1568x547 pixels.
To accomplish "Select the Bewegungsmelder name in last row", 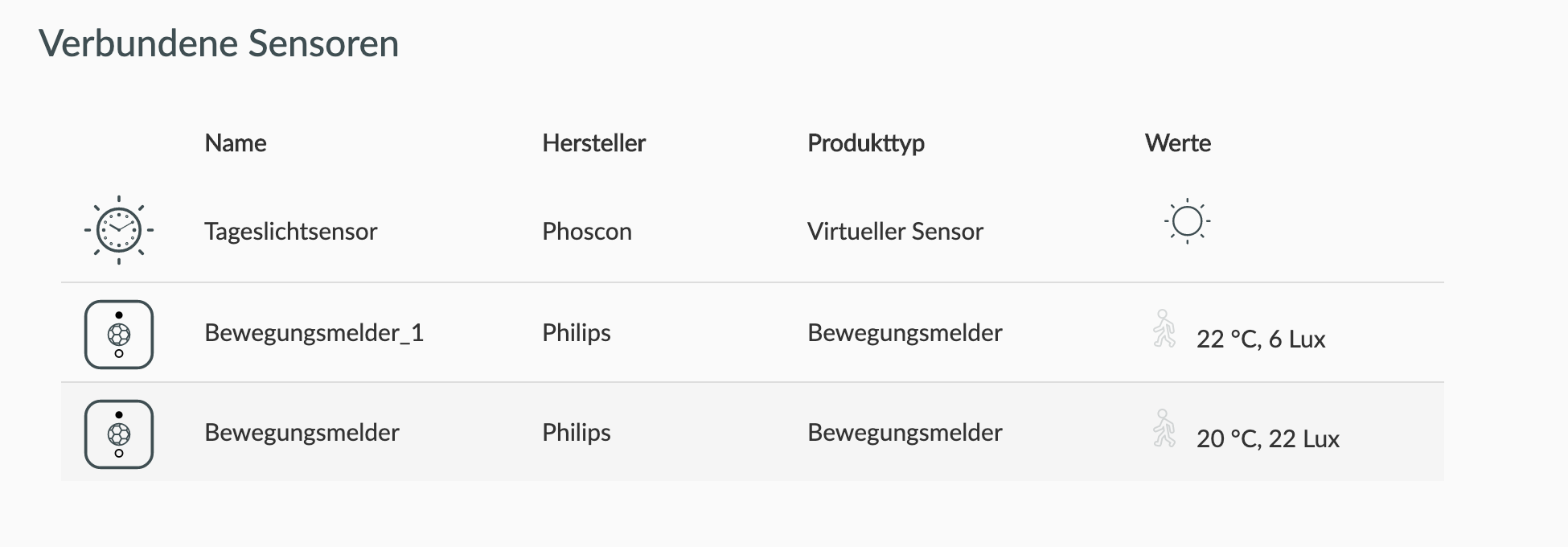I will (x=302, y=433).
